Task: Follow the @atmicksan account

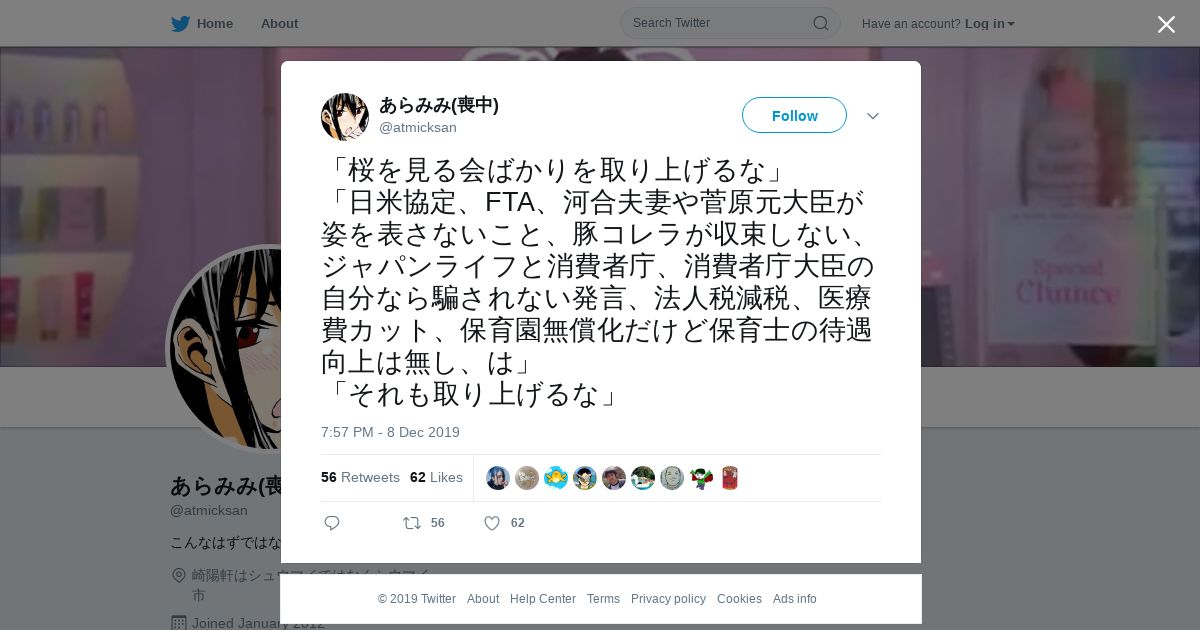Action: 794,115
